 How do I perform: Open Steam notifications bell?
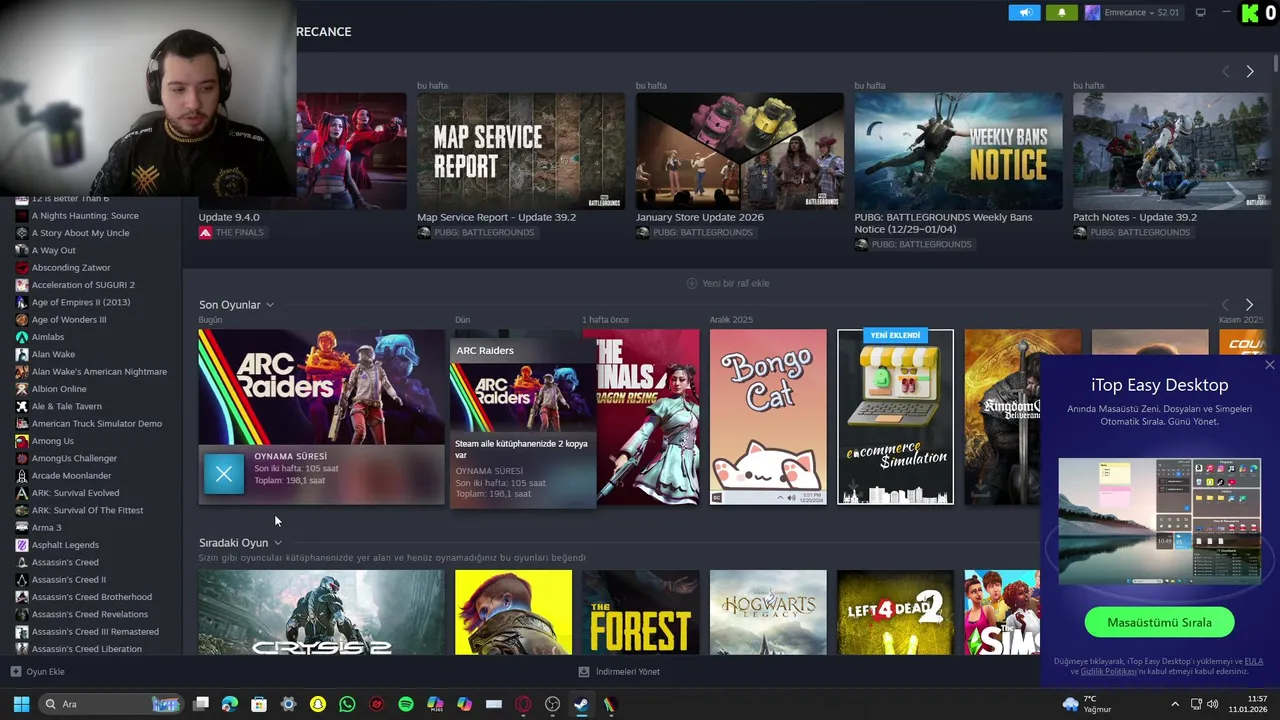1061,12
